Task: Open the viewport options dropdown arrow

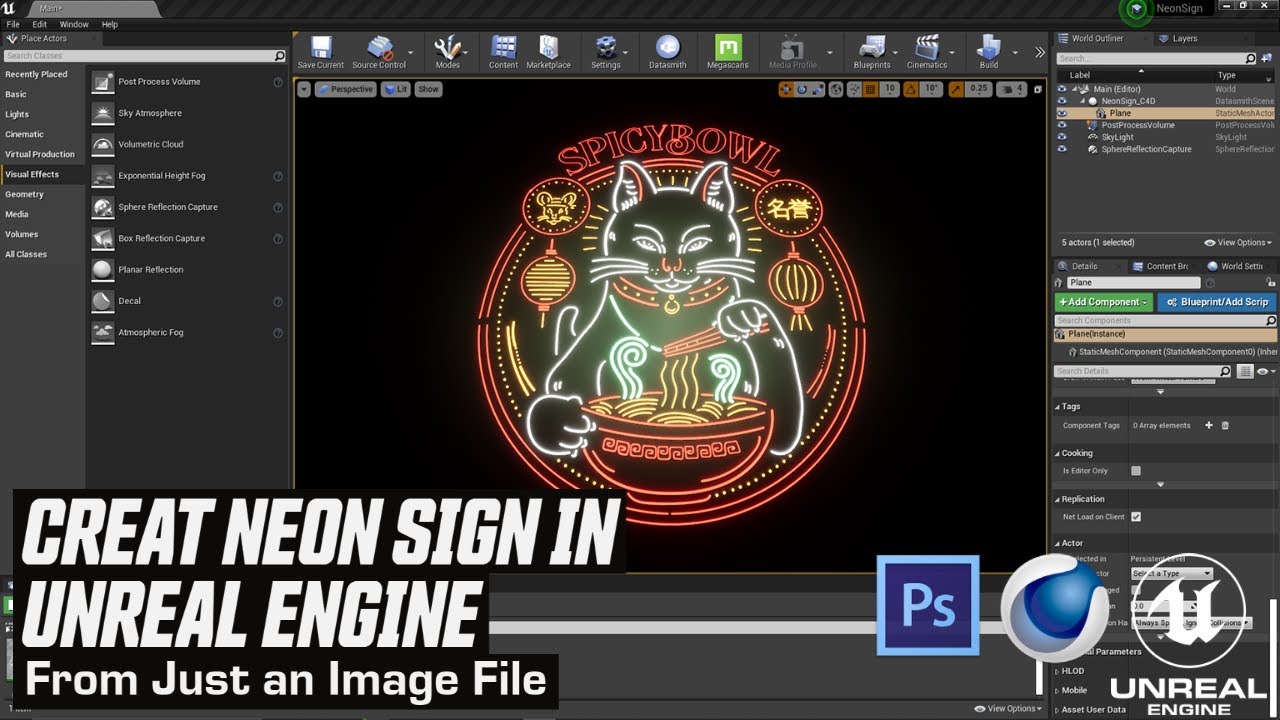Action: point(304,89)
